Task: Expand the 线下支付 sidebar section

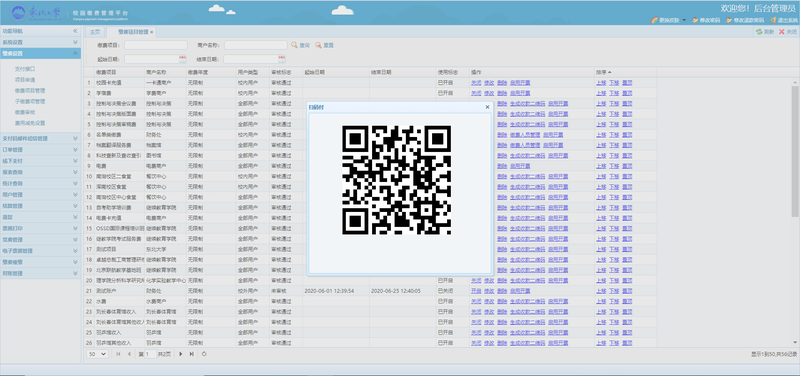Action: coord(75,161)
